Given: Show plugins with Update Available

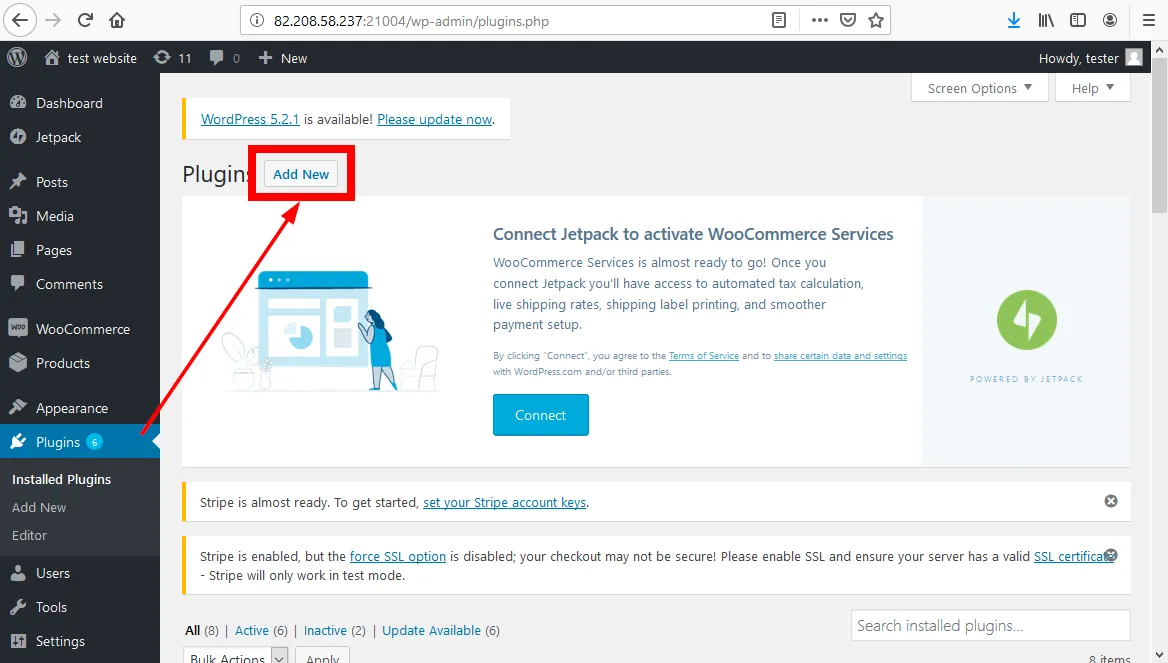Looking at the screenshot, I should (431, 630).
